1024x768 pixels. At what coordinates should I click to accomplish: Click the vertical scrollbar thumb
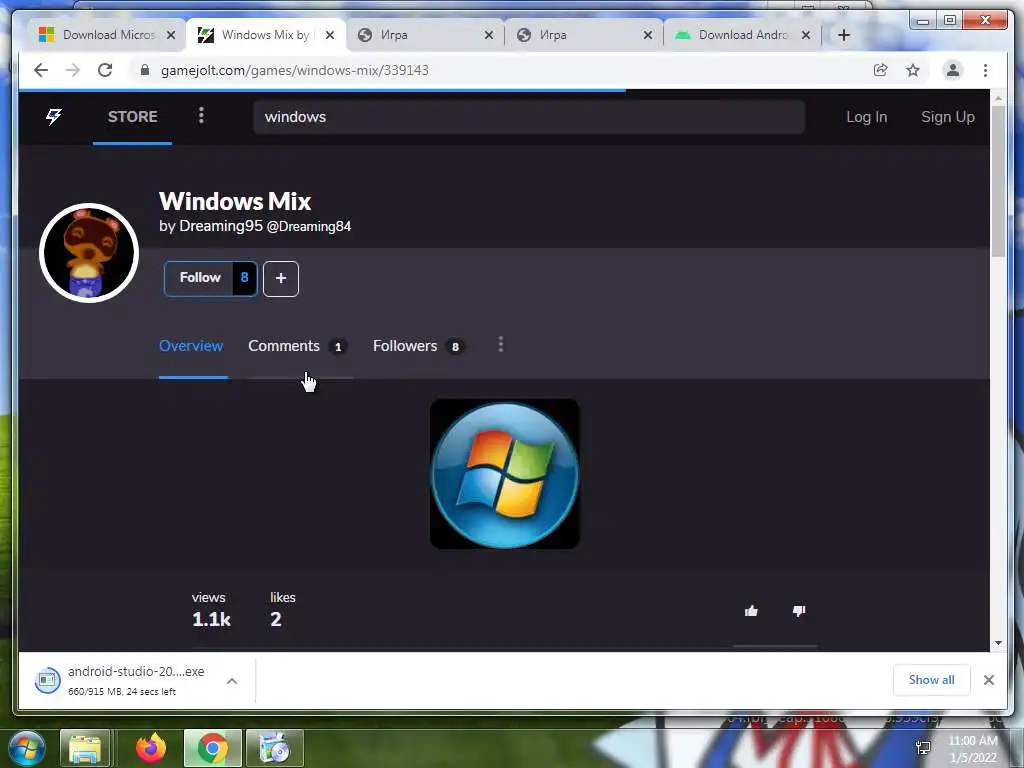(x=998, y=181)
